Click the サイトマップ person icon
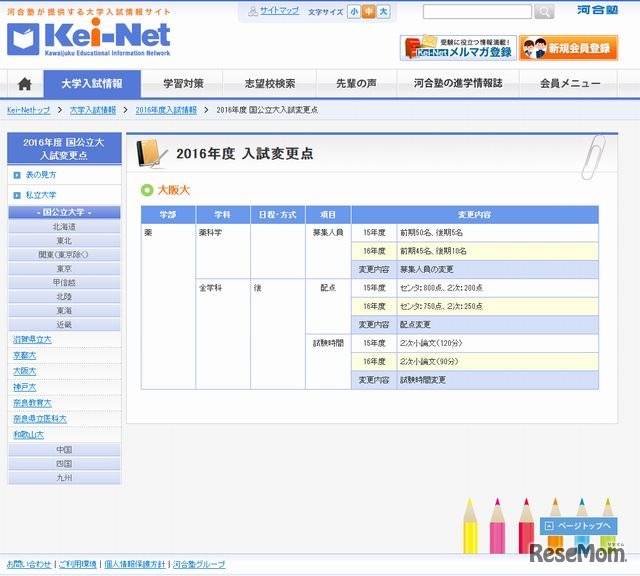This screenshot has width=640, height=576. (253, 11)
